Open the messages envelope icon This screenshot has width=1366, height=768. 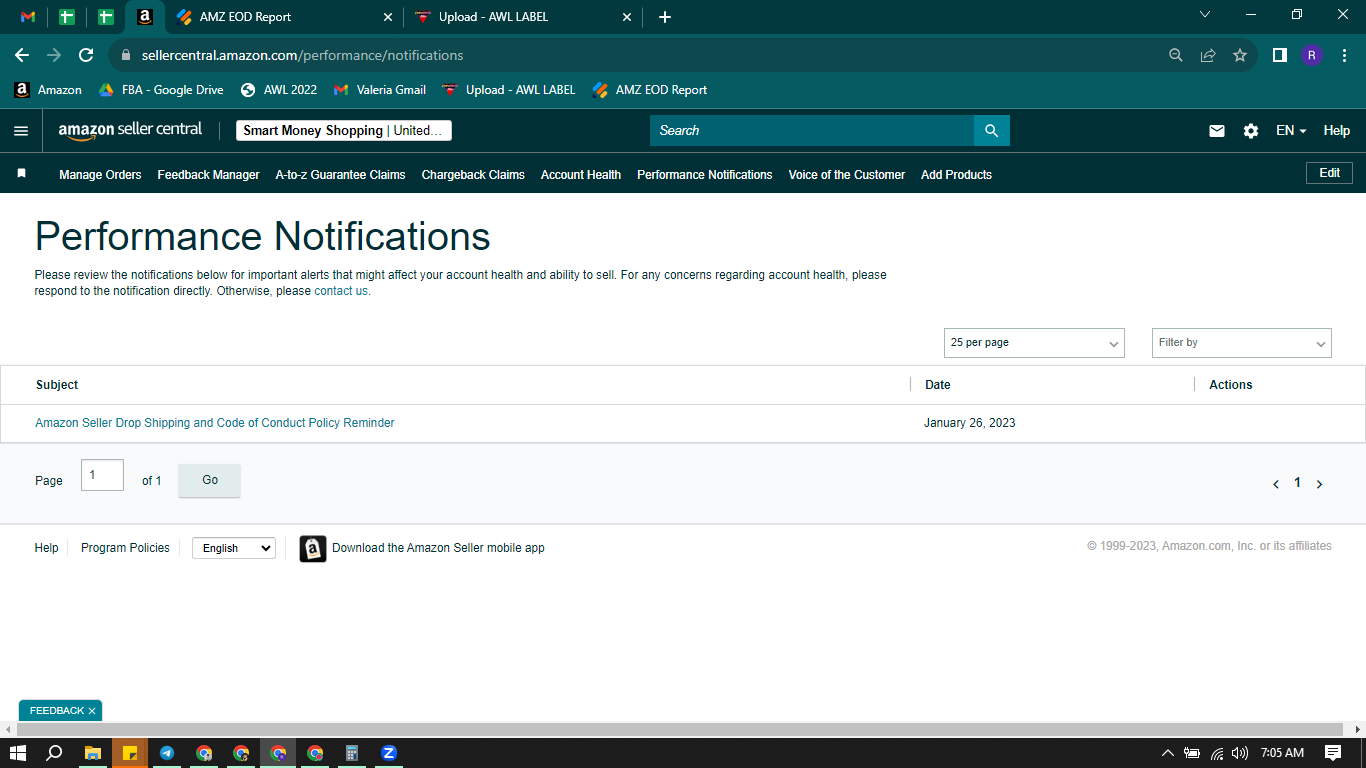[1217, 131]
